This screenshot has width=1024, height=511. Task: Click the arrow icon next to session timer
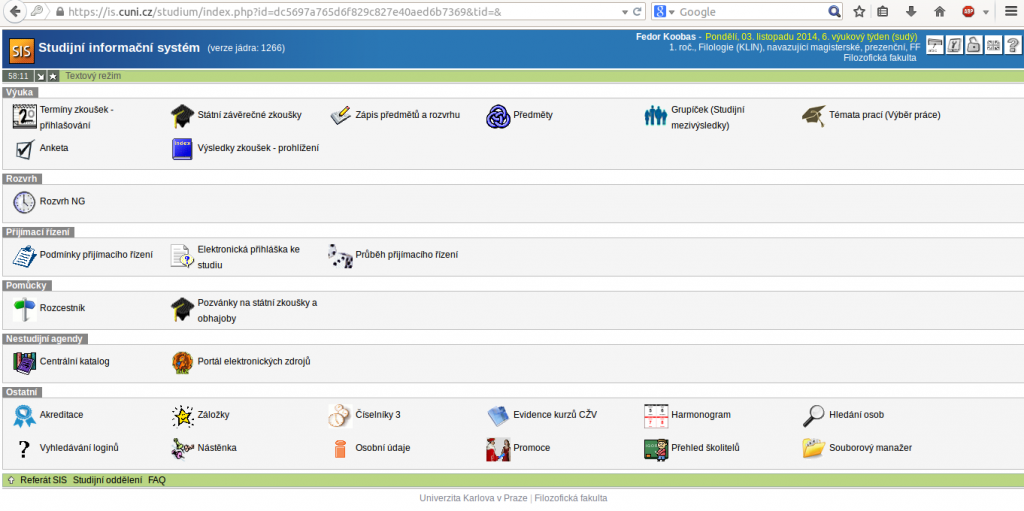(x=41, y=76)
